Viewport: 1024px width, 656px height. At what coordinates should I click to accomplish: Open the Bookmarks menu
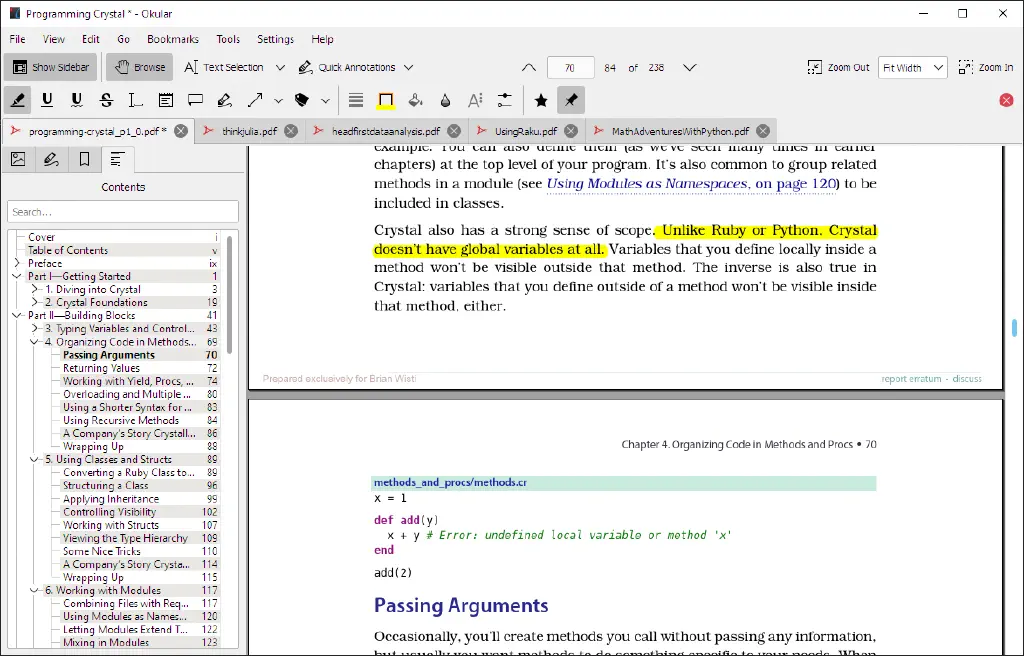(173, 39)
